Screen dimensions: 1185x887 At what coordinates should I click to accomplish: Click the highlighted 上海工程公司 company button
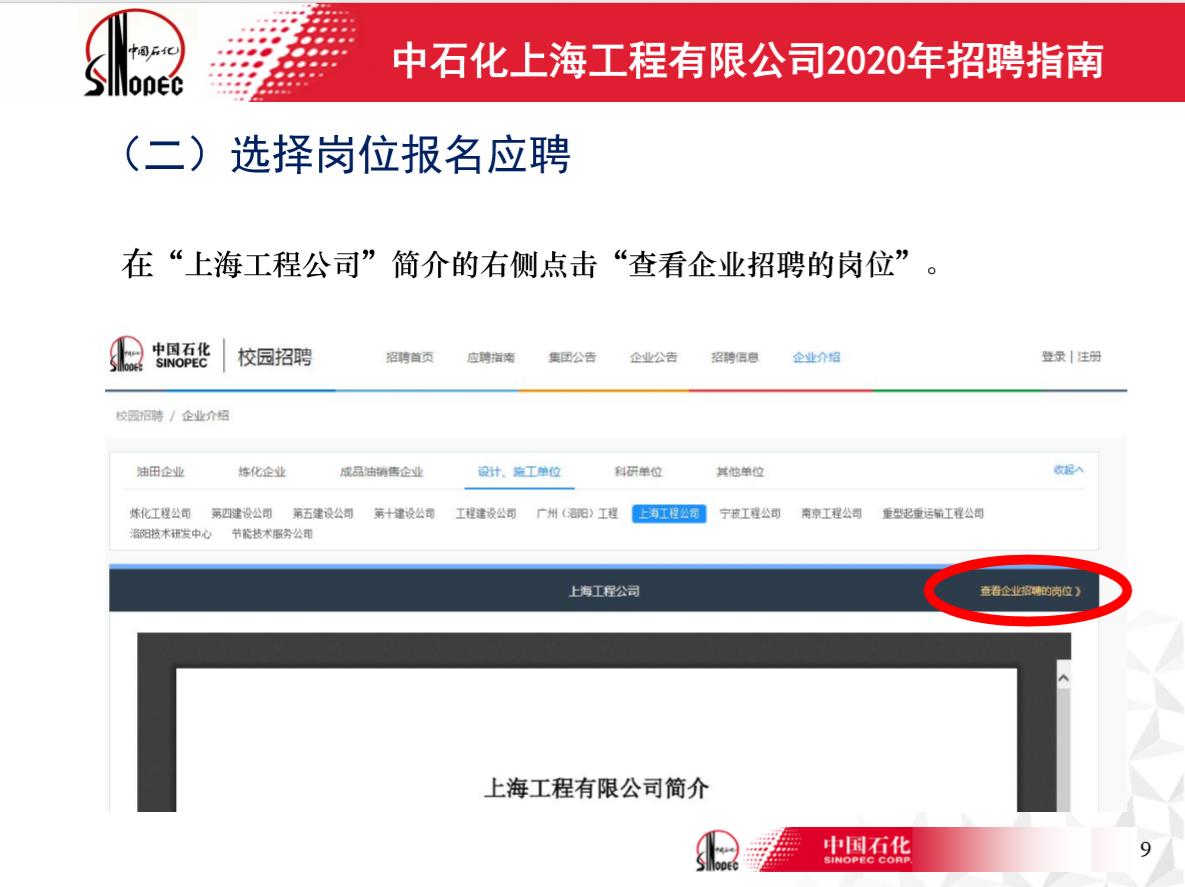pos(669,514)
